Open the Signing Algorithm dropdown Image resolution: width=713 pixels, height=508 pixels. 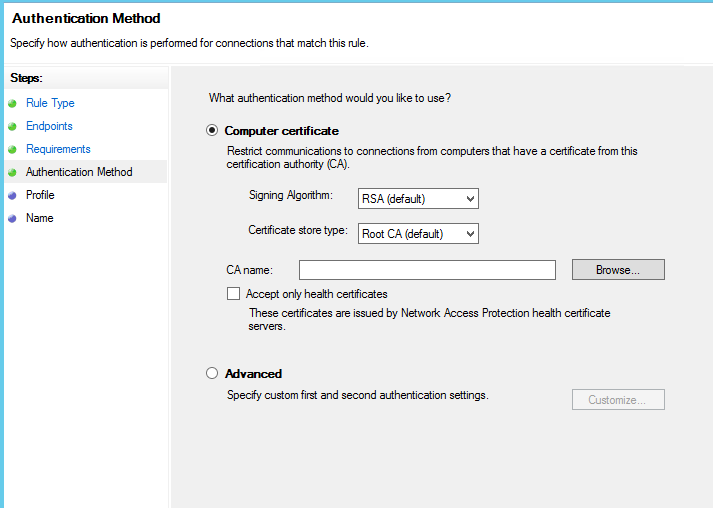[x=417, y=199]
